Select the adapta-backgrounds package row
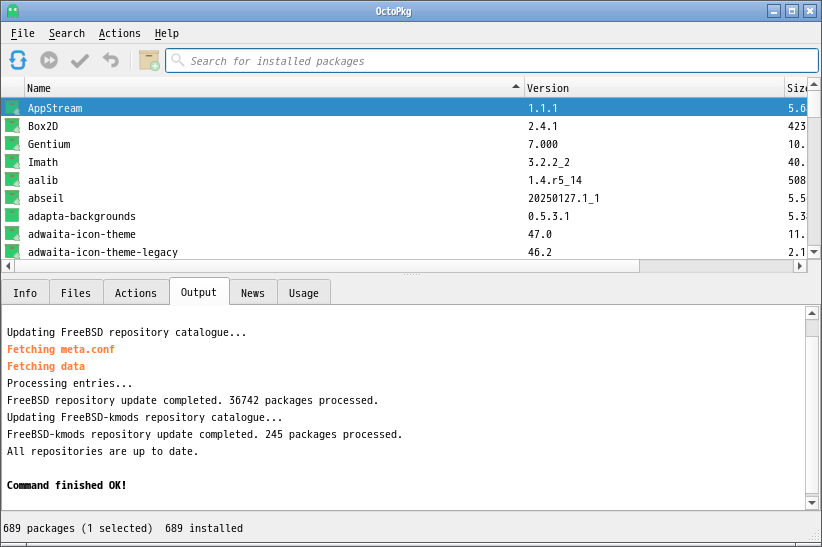 pyautogui.click(x=404, y=216)
